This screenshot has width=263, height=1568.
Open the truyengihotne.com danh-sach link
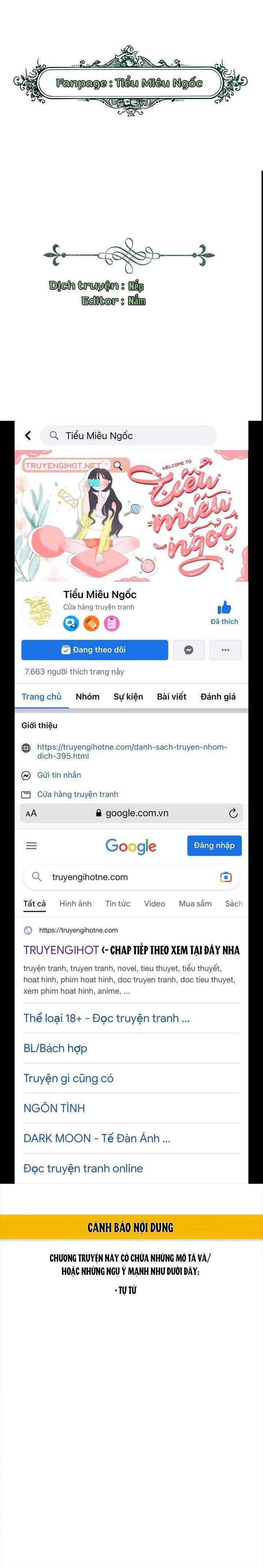tap(132, 751)
